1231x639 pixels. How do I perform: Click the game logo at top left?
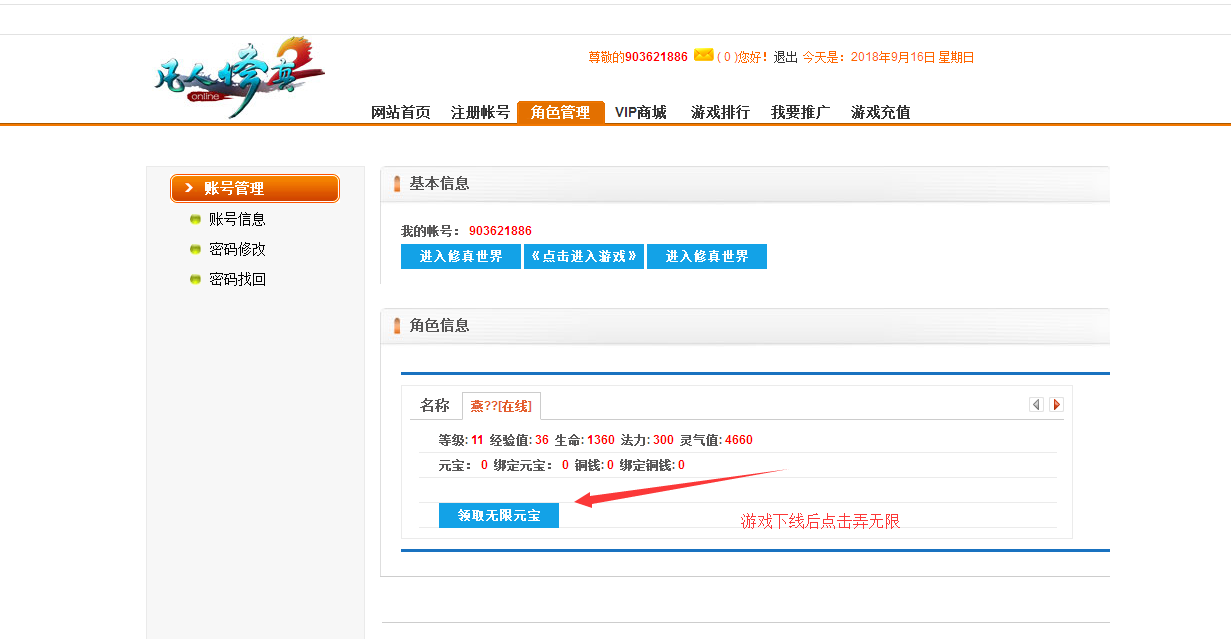click(240, 78)
